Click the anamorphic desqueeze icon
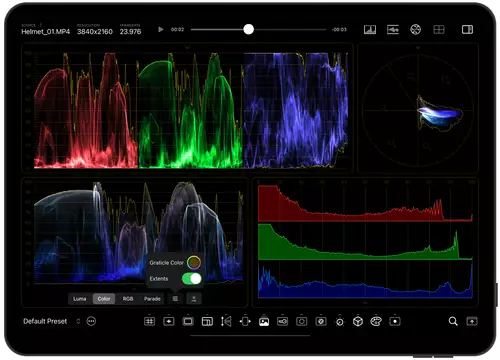This screenshot has height=360, width=500. [245, 321]
